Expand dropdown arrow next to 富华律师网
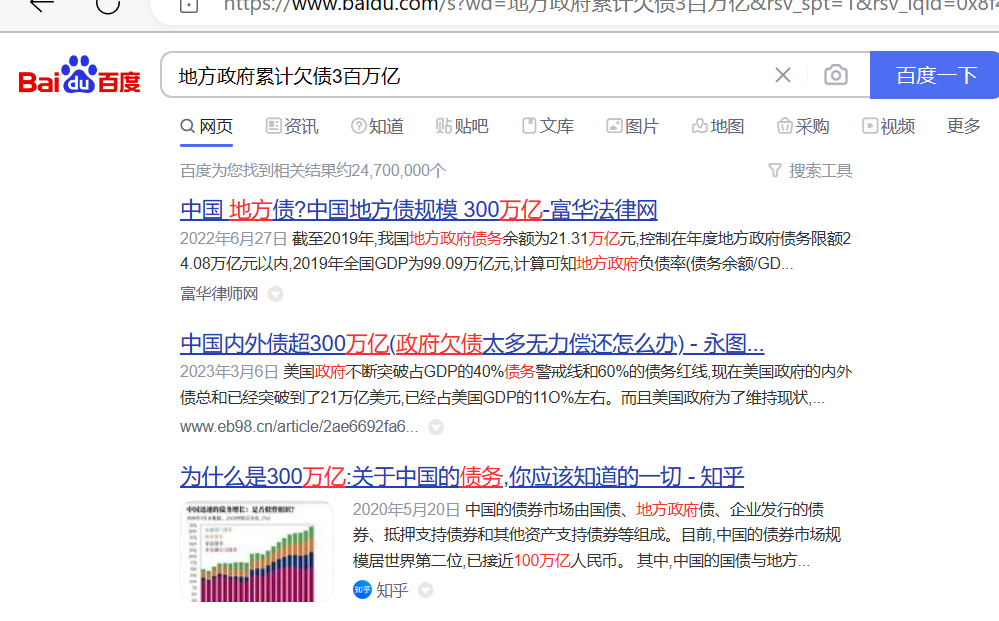The height and width of the screenshot is (621, 999). (275, 294)
